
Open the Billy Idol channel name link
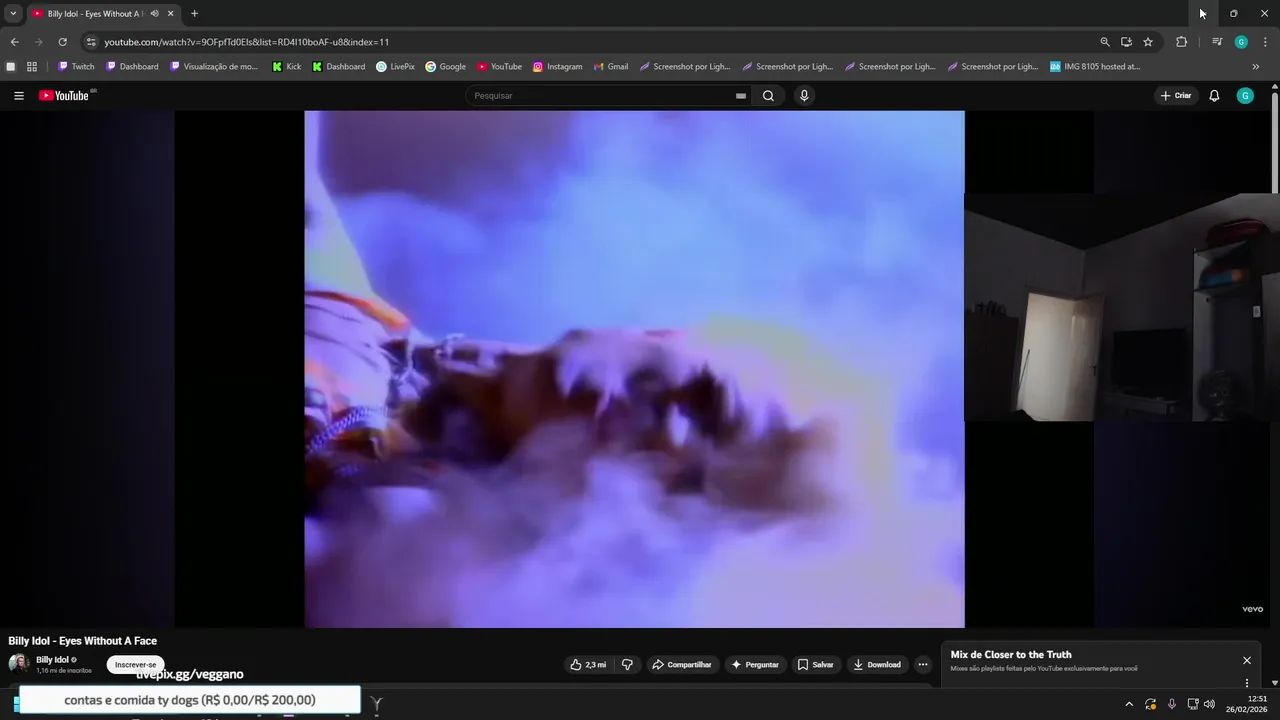coord(52,660)
